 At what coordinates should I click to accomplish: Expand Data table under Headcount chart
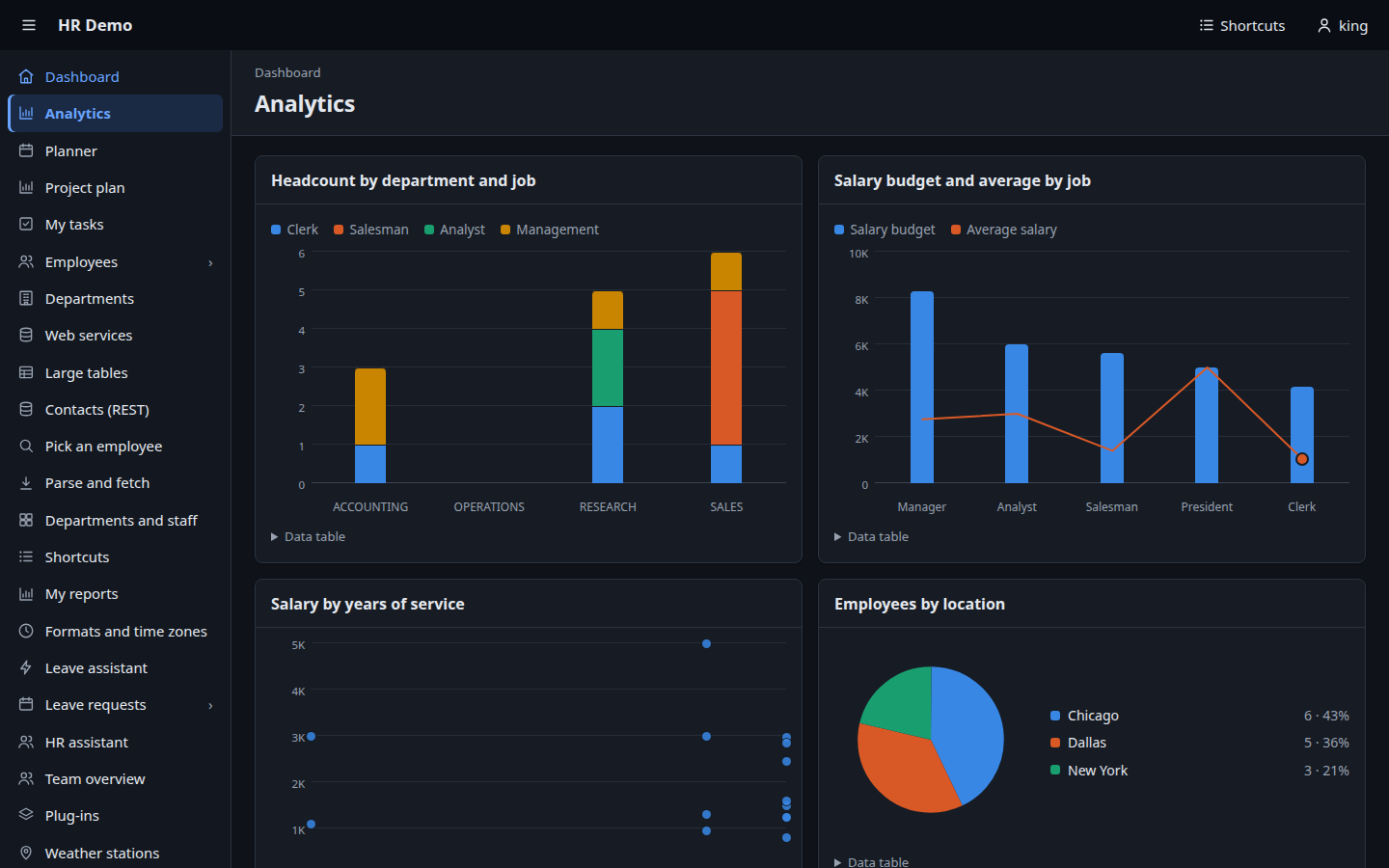tap(308, 536)
